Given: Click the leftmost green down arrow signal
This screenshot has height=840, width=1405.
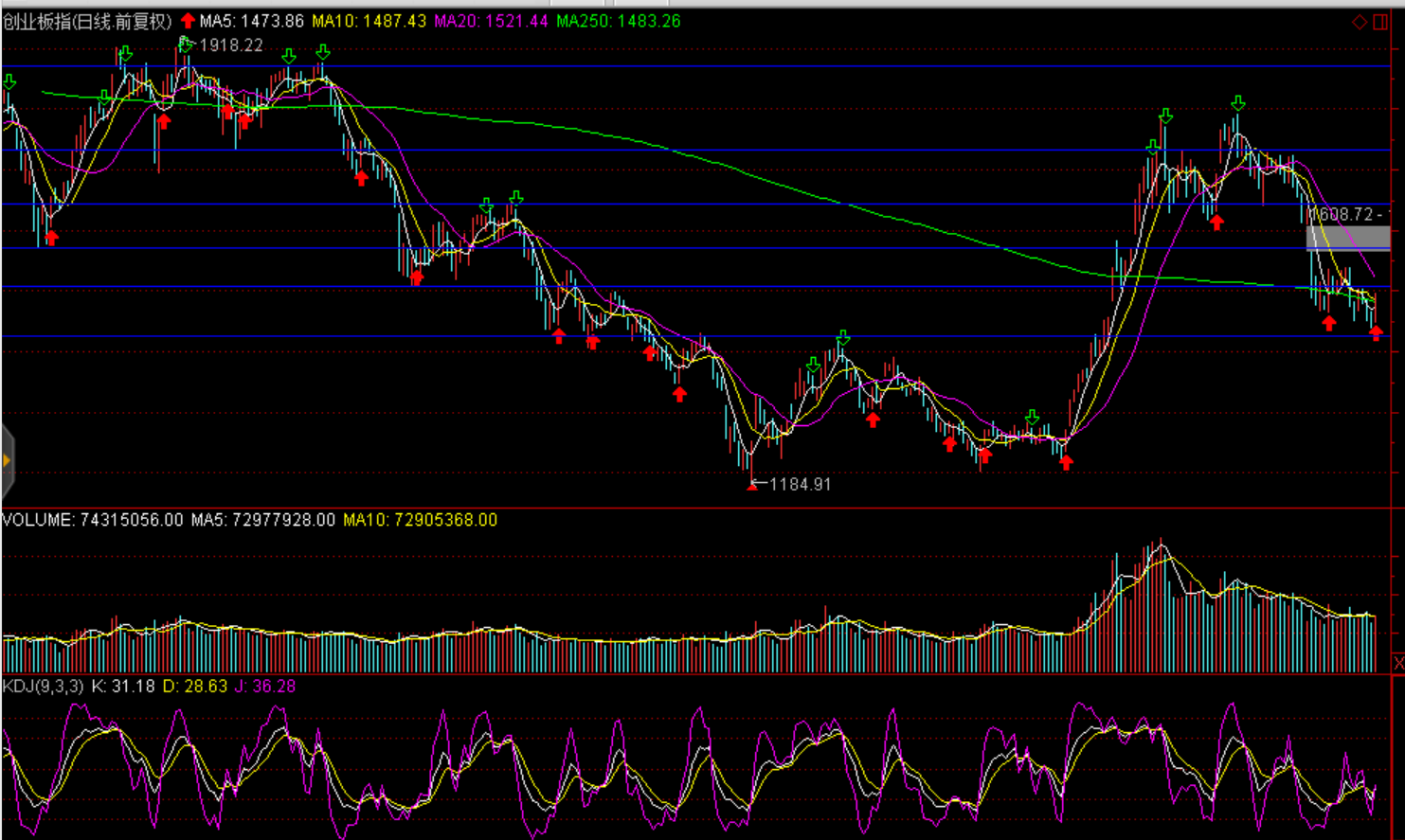Looking at the screenshot, I should pos(9,83).
